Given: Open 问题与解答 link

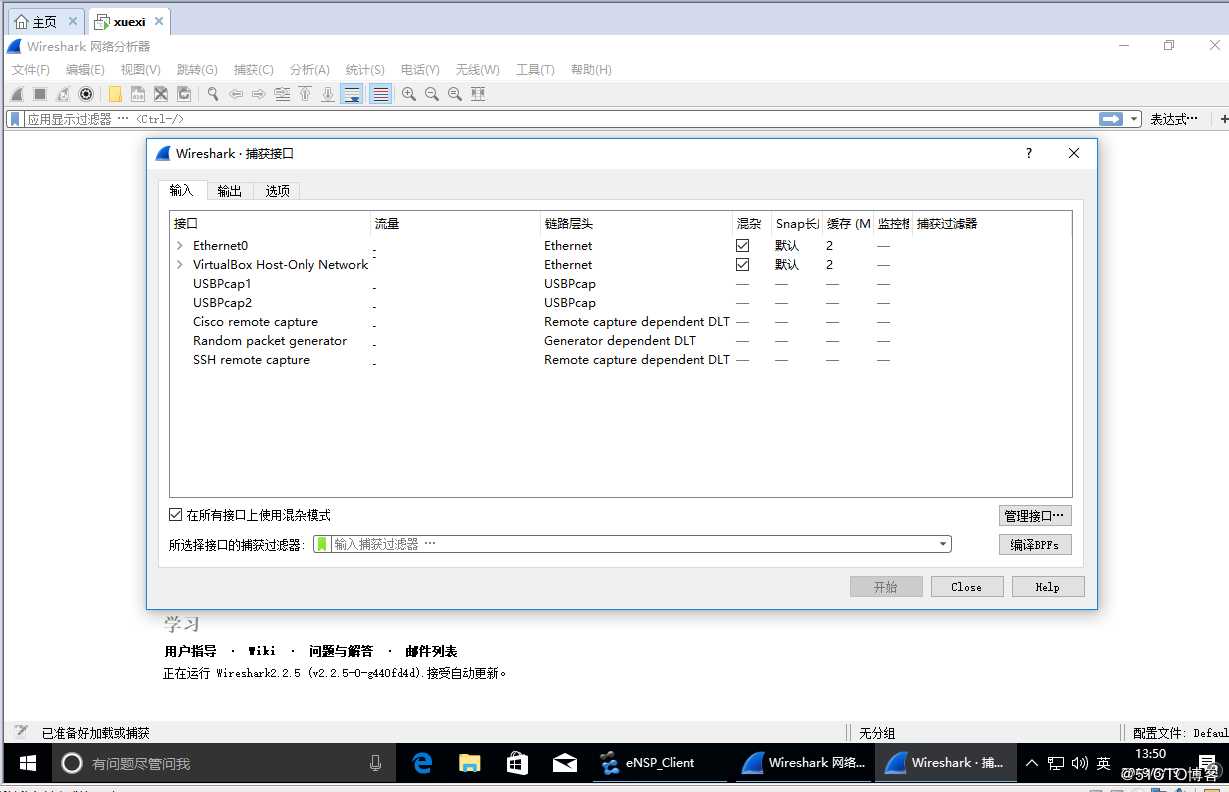Looking at the screenshot, I should [341, 651].
